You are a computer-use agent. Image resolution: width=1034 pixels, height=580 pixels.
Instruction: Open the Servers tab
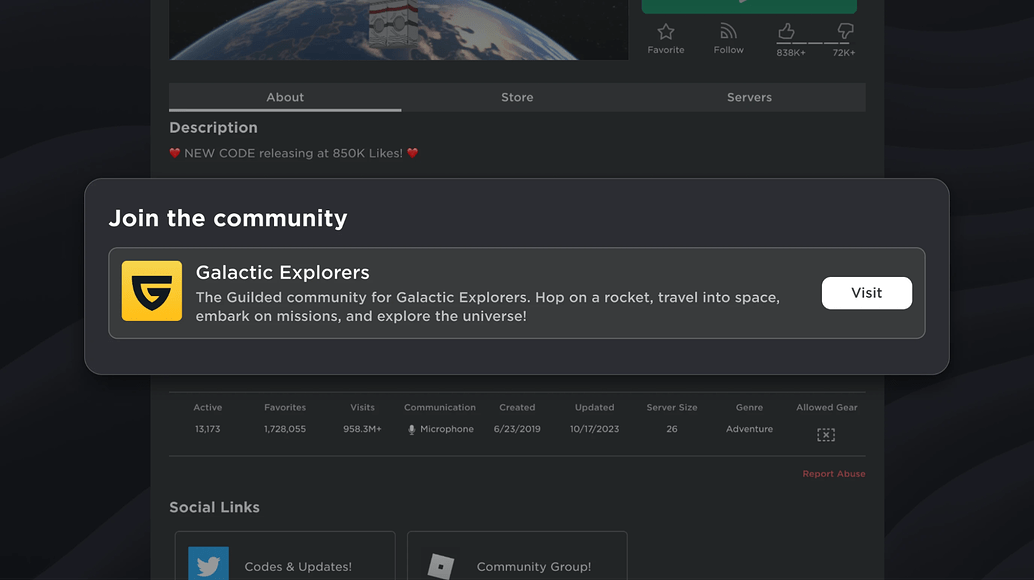(749, 97)
